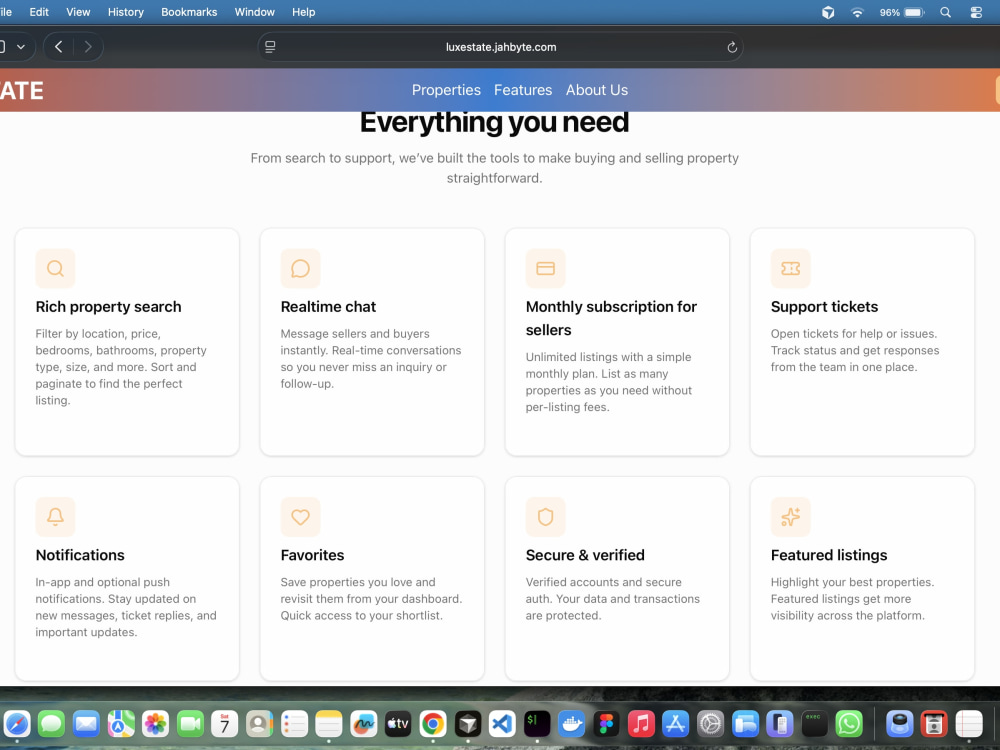Open Safari from the Dock
This screenshot has width=1000, height=750.
[17, 724]
